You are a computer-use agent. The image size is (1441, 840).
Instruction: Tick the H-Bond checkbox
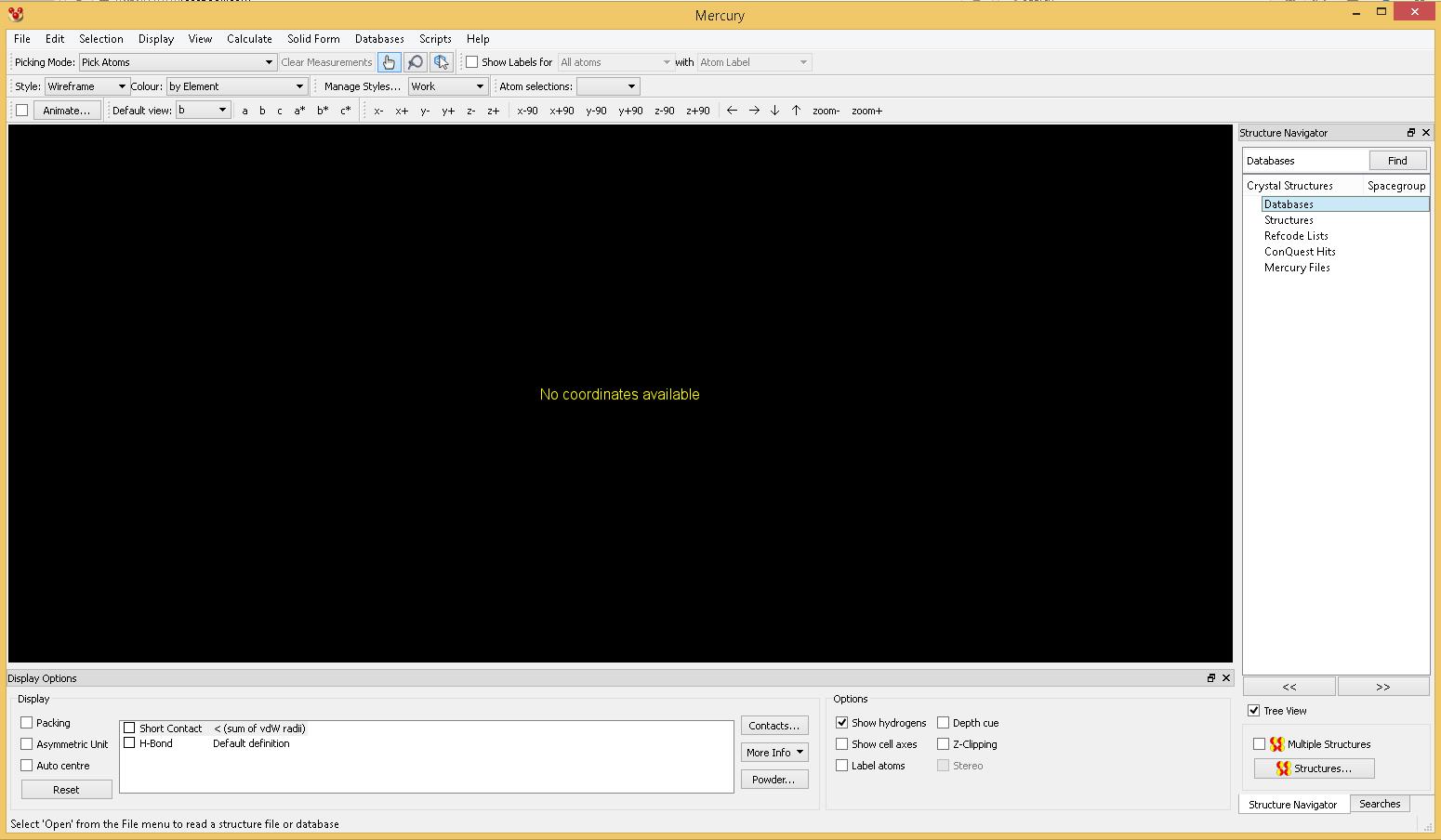129,743
